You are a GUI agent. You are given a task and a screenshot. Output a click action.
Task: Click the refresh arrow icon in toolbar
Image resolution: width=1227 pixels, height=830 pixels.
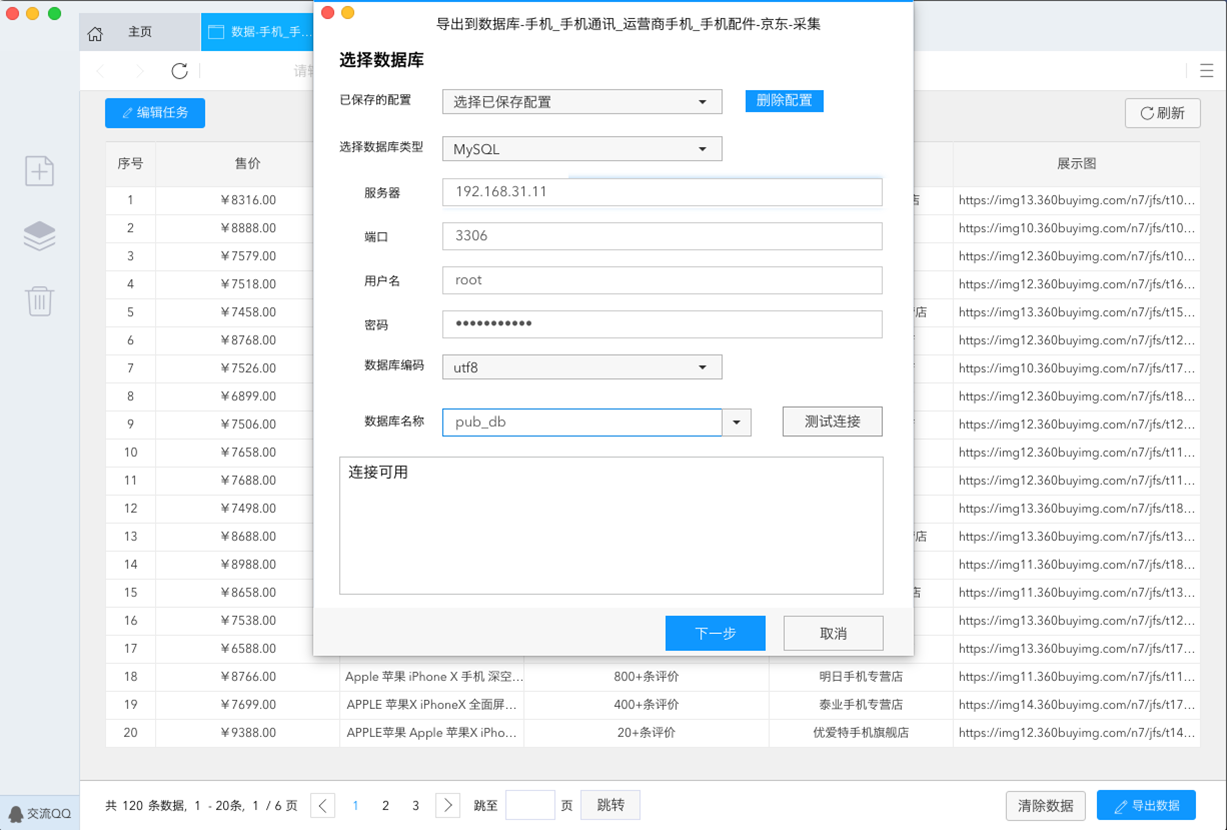[179, 71]
